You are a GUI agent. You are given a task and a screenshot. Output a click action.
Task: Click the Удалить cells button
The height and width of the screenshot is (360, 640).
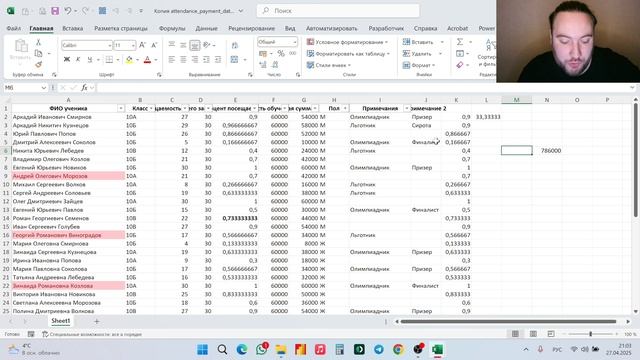click(x=422, y=54)
